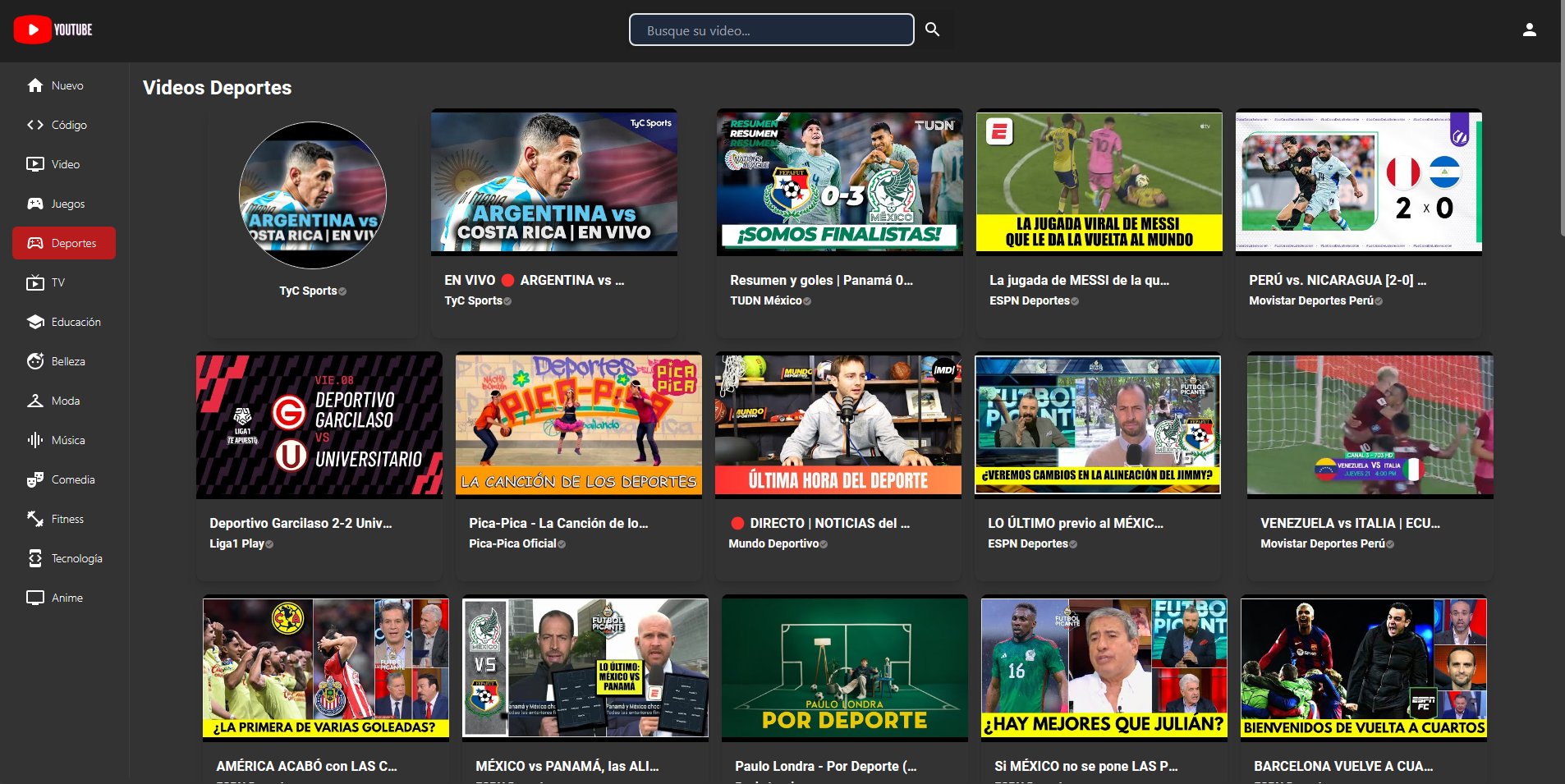Click the Belleza face icon
The image size is (1565, 784).
[x=35, y=361]
